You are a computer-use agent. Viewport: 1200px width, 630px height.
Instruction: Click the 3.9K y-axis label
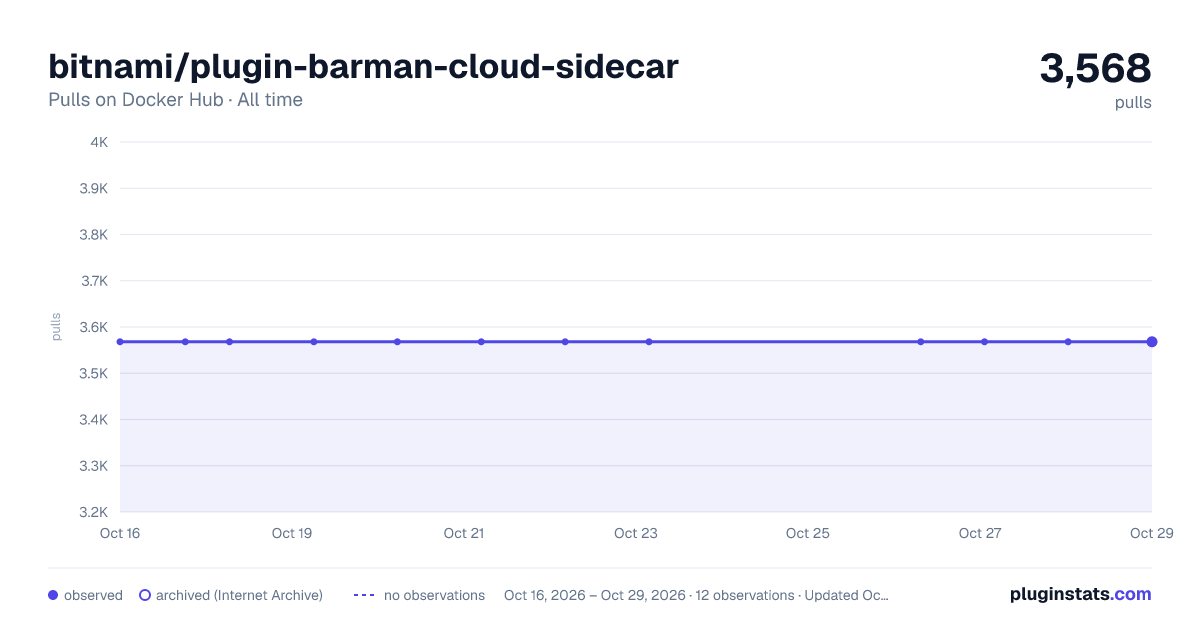(x=94, y=188)
